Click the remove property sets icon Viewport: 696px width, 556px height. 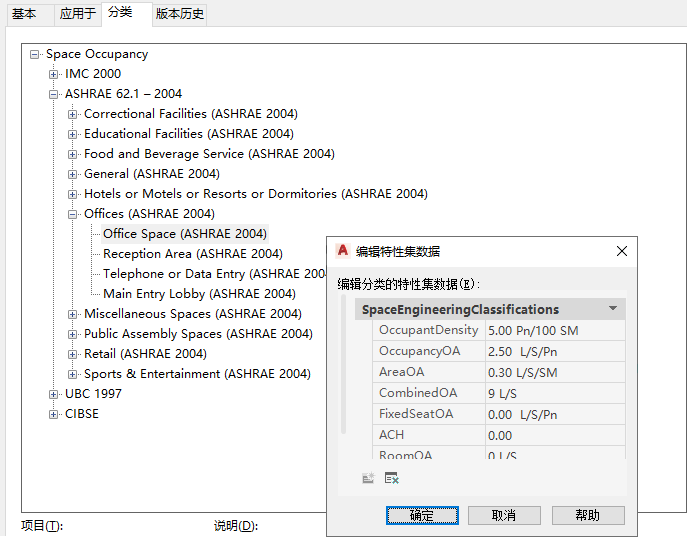pos(392,478)
